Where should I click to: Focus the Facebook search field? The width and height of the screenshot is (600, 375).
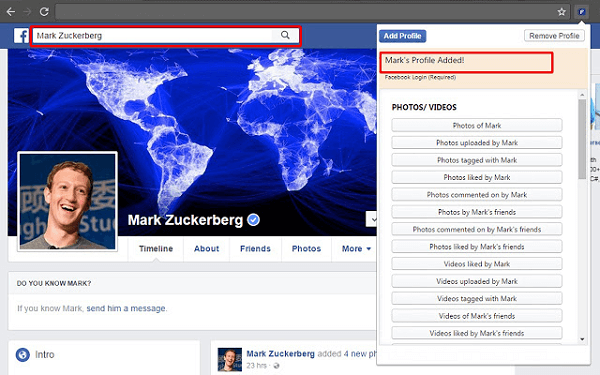click(x=166, y=36)
